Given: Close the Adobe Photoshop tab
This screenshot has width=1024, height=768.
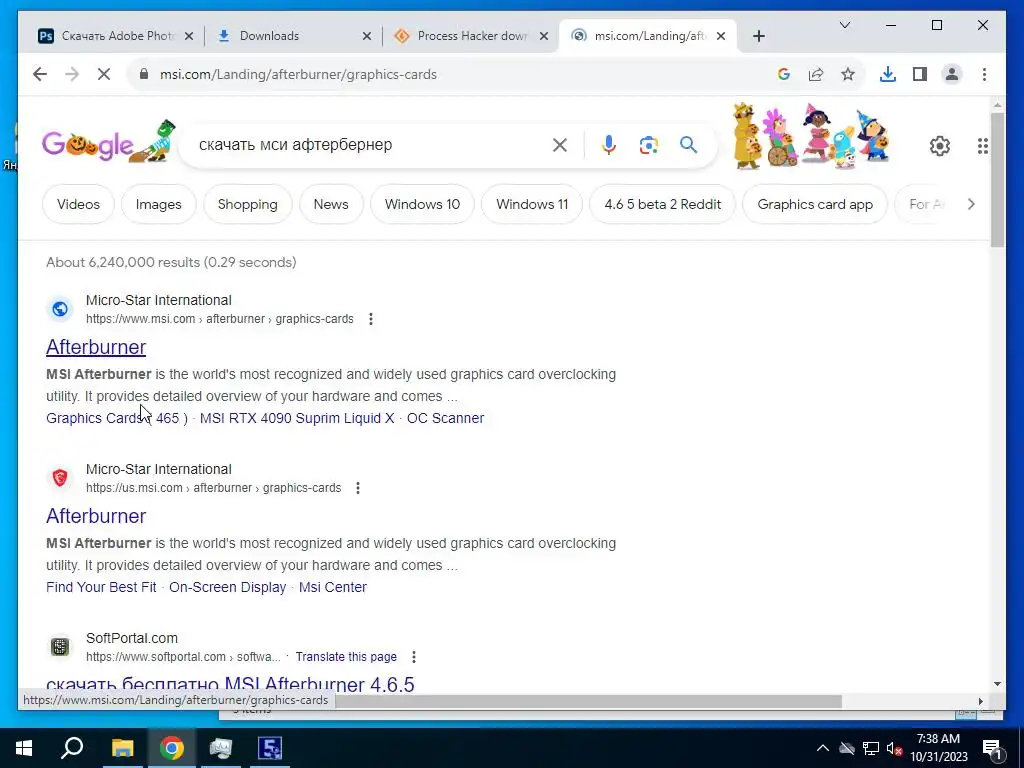Looking at the screenshot, I should (x=189, y=36).
